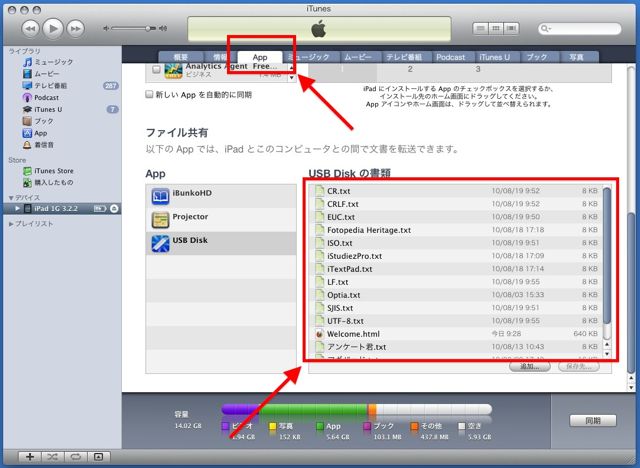Select the SJIS.txt file

tap(455, 308)
